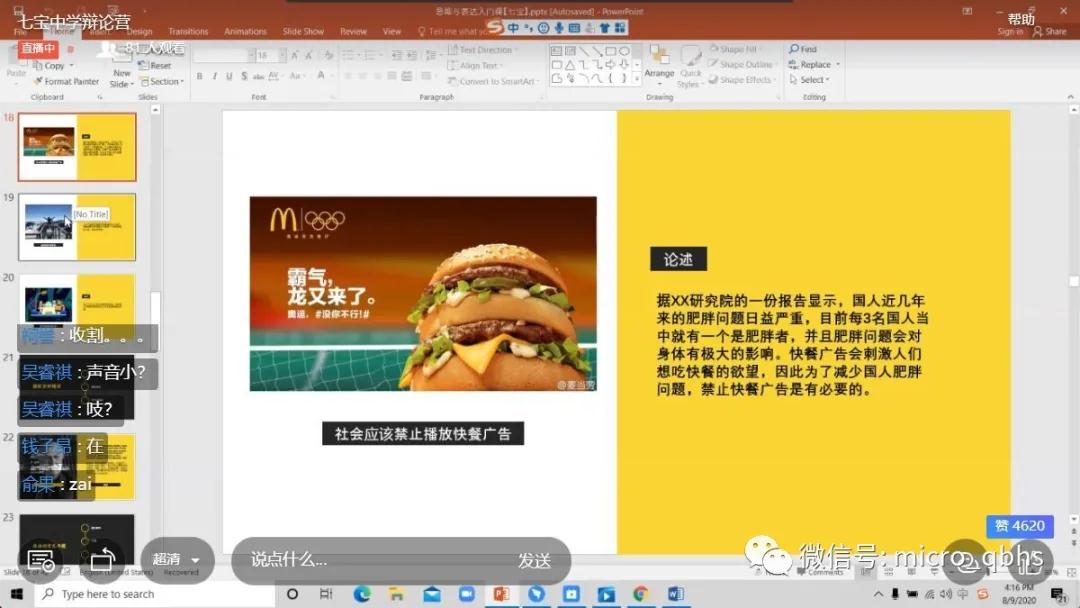Open File Explorer from the taskbar

point(396,594)
